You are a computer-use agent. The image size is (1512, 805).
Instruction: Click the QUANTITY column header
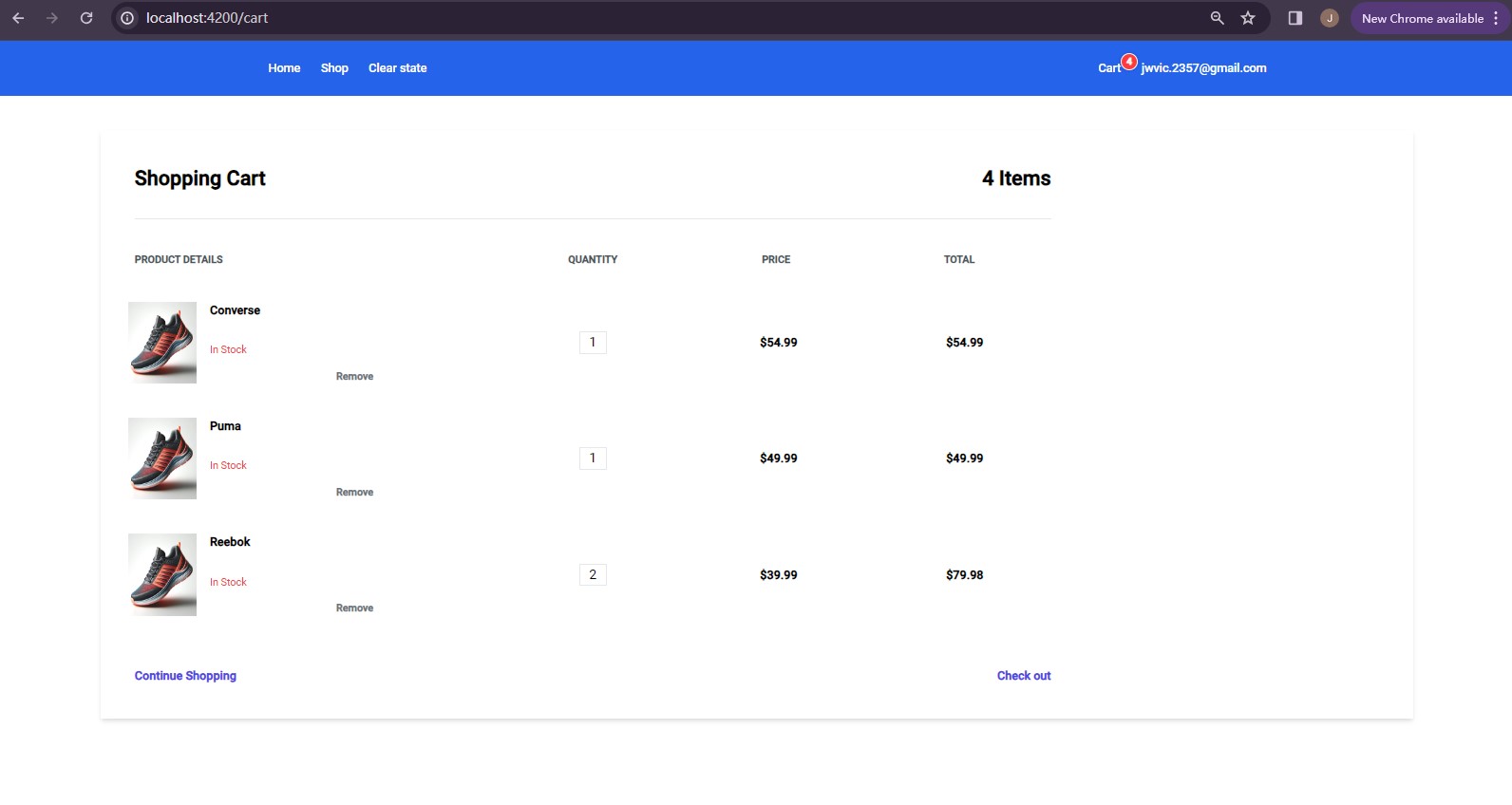tap(593, 259)
